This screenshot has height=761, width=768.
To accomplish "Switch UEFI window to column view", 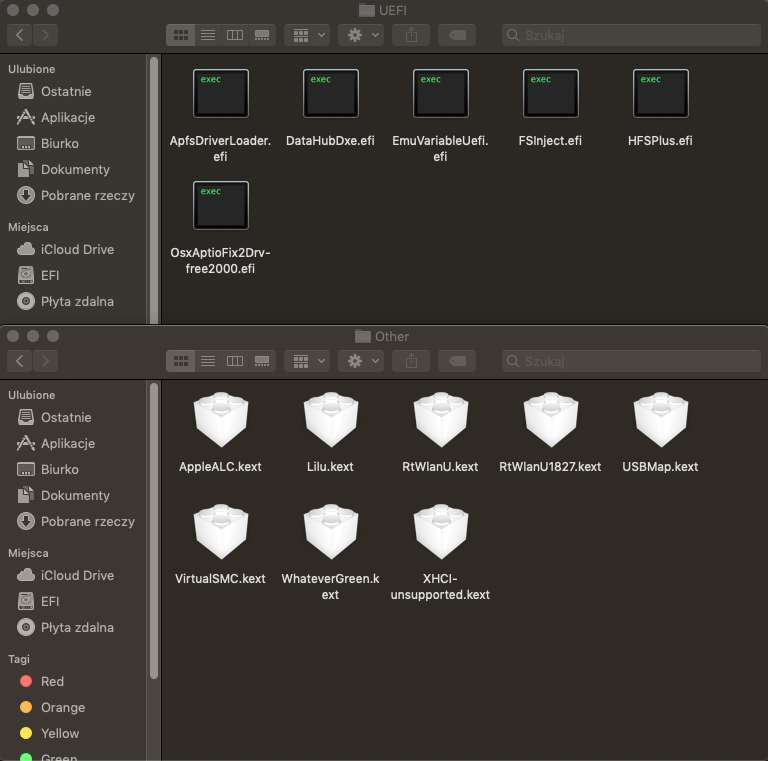I will click(x=235, y=35).
